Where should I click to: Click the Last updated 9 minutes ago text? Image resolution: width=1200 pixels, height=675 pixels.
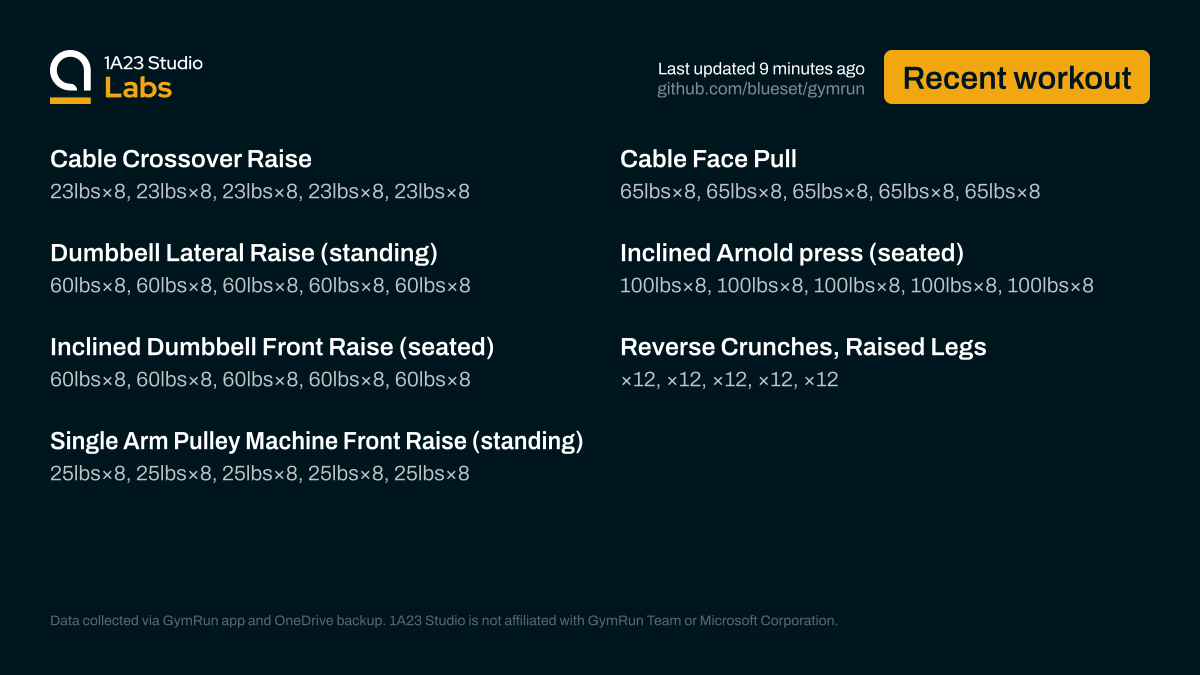click(x=760, y=69)
